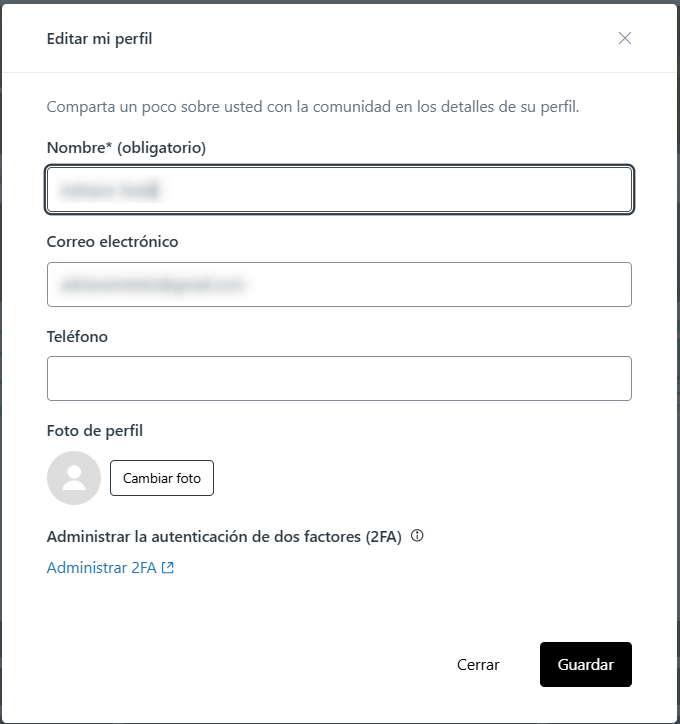Click the Teléfono label
The image size is (680, 724).
77,337
